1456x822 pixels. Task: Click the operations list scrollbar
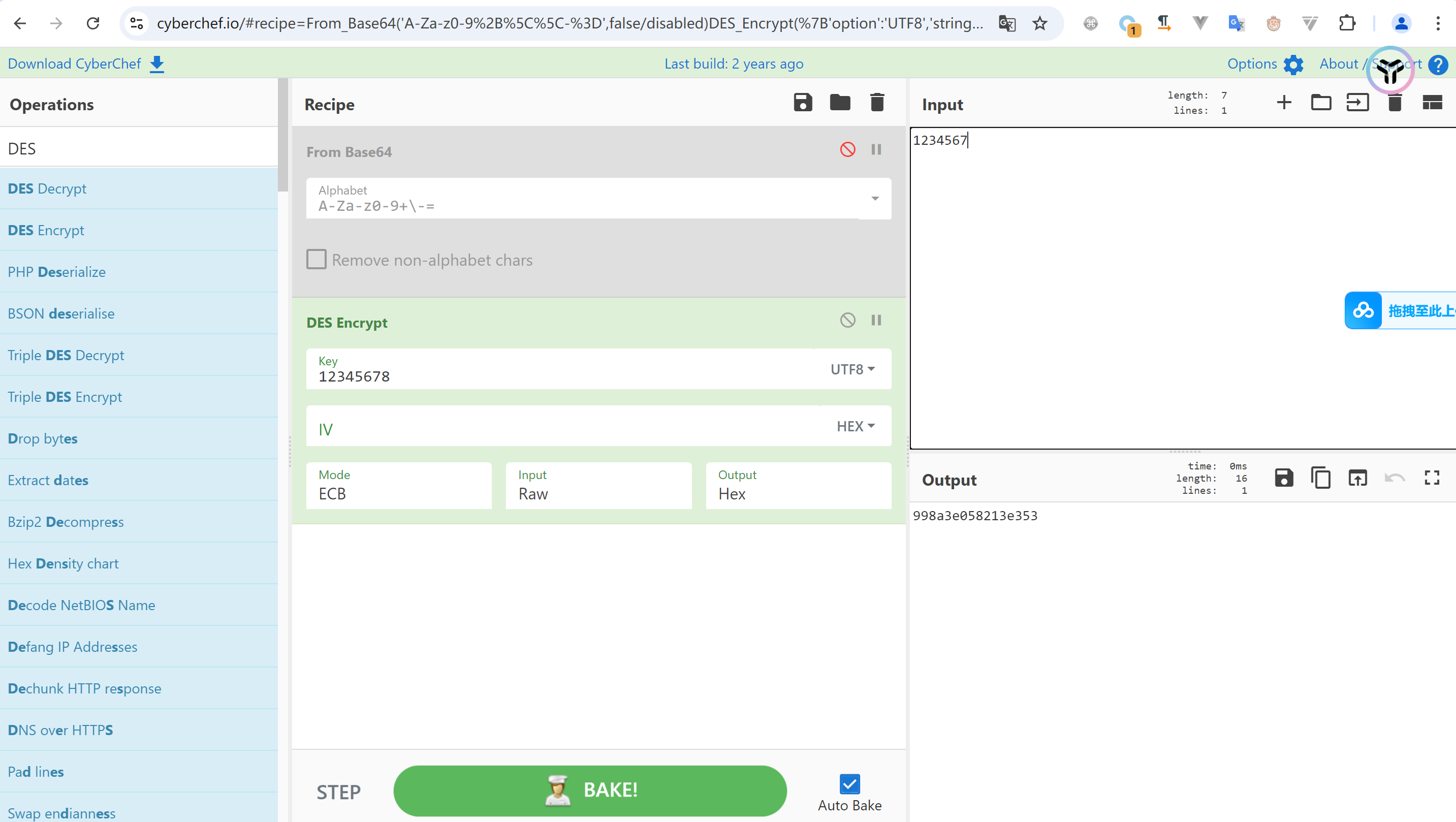(282, 136)
